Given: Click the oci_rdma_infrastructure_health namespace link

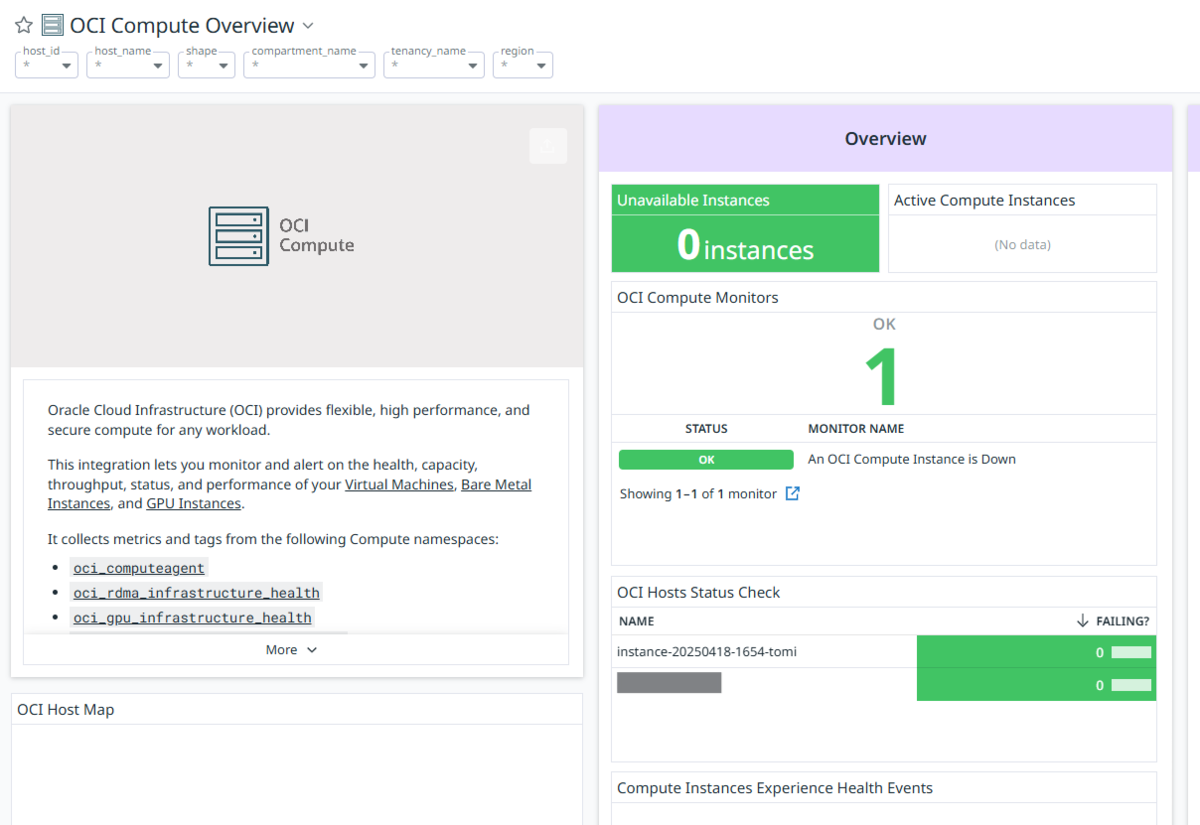Looking at the screenshot, I should (196, 593).
